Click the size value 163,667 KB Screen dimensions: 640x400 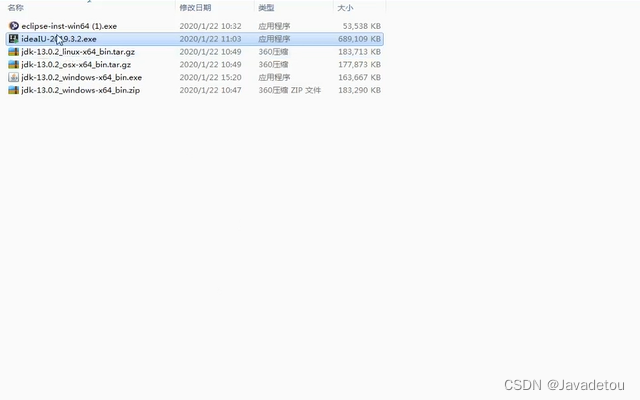click(359, 77)
